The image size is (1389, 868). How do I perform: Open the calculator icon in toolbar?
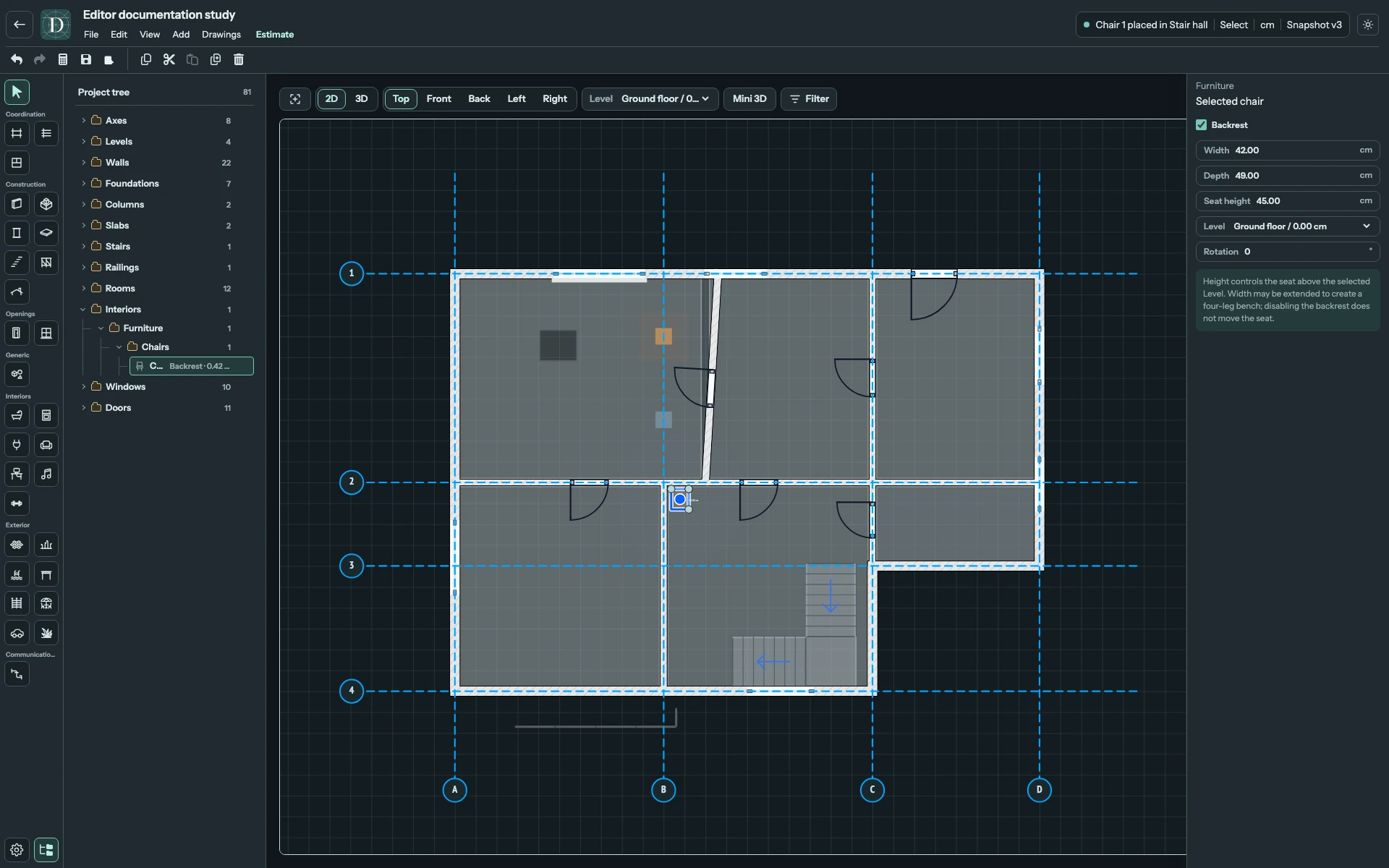63,59
